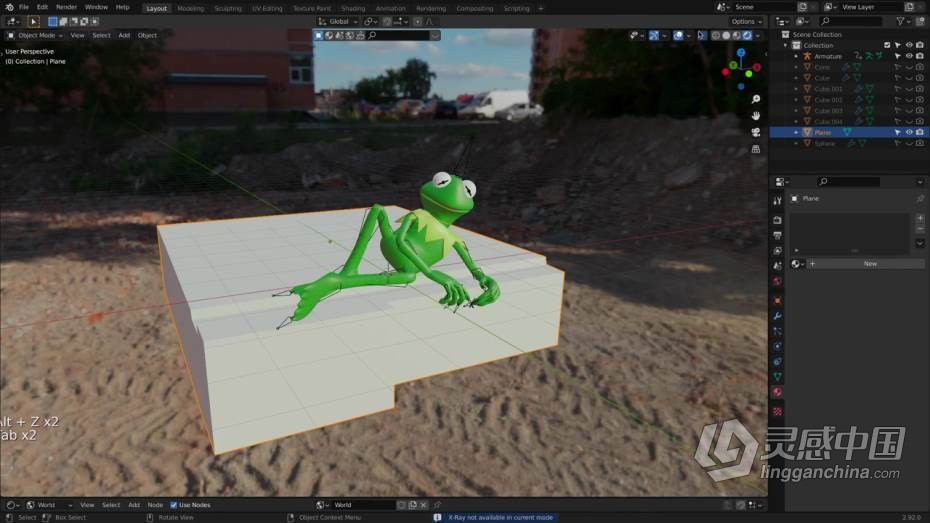Disable Plane render camera icon
The height and width of the screenshot is (523, 930).
[x=919, y=132]
